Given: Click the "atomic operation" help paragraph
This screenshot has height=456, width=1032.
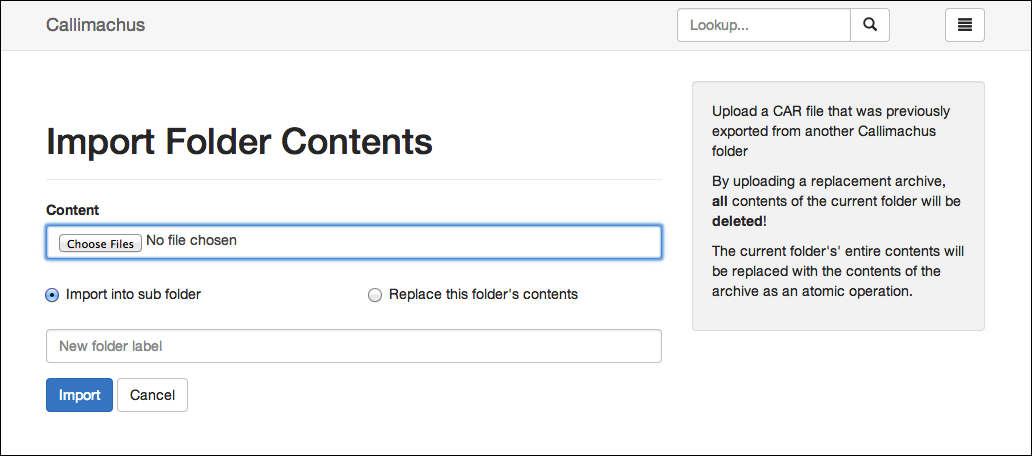Looking at the screenshot, I should pos(838,271).
